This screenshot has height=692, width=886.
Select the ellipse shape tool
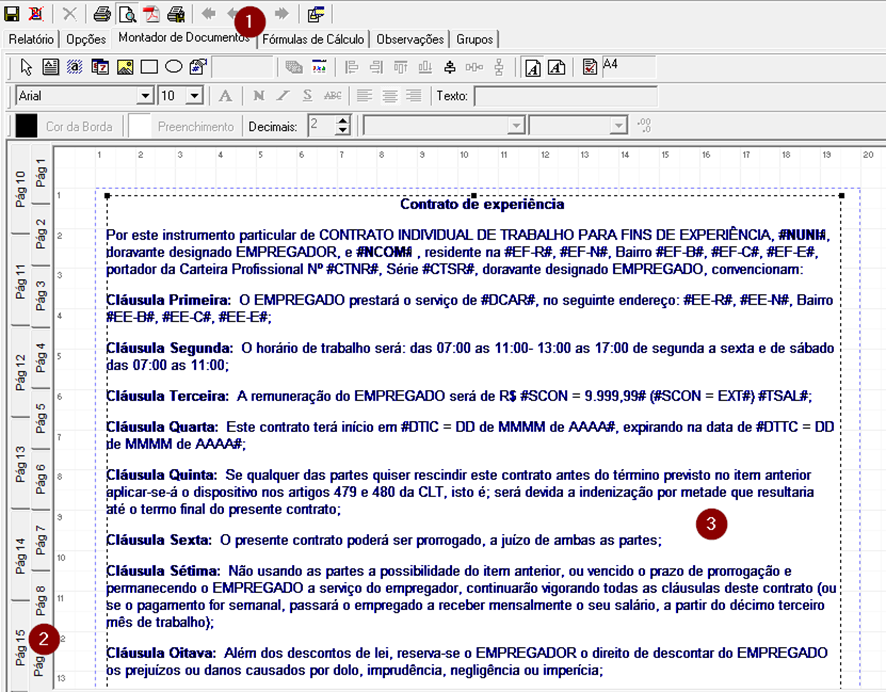(173, 68)
